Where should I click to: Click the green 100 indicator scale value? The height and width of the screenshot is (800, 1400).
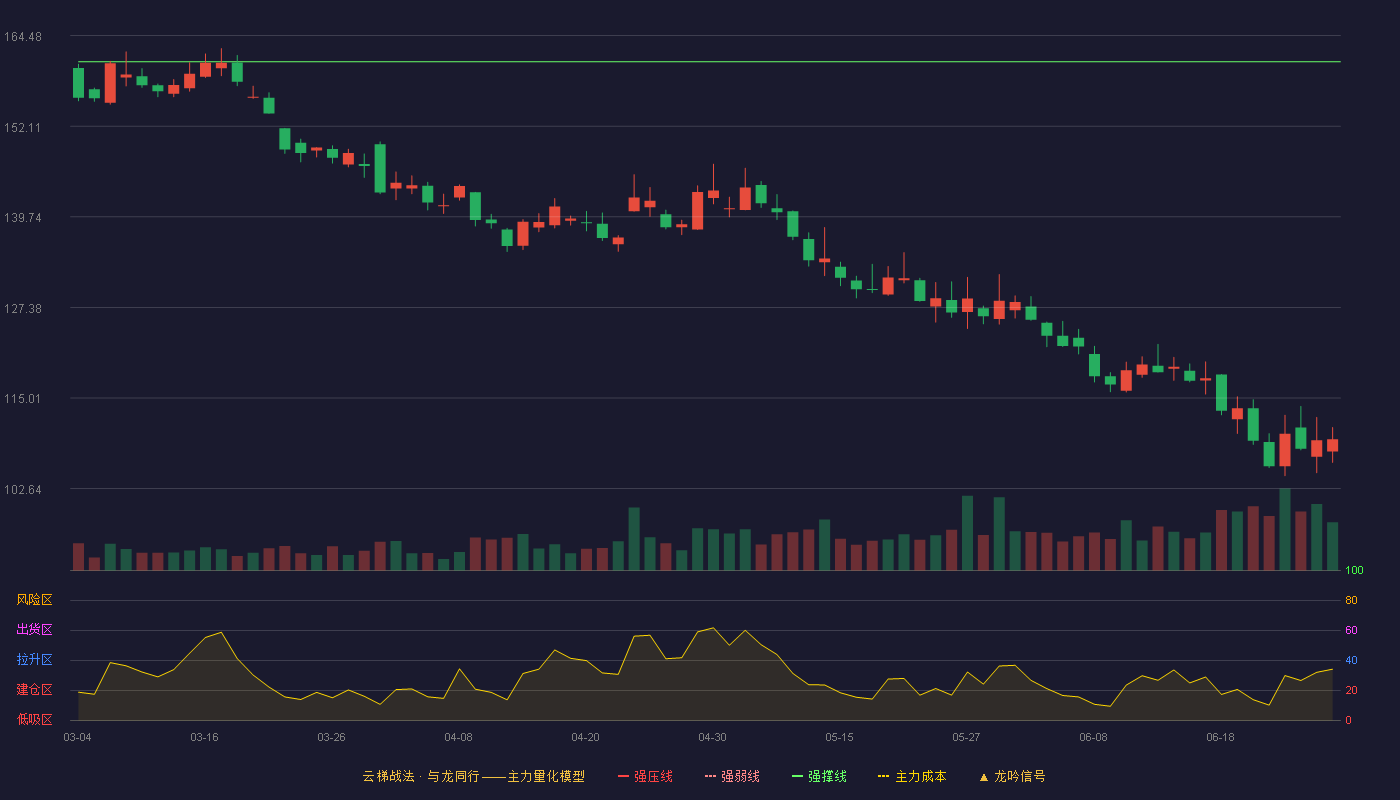coord(1354,571)
